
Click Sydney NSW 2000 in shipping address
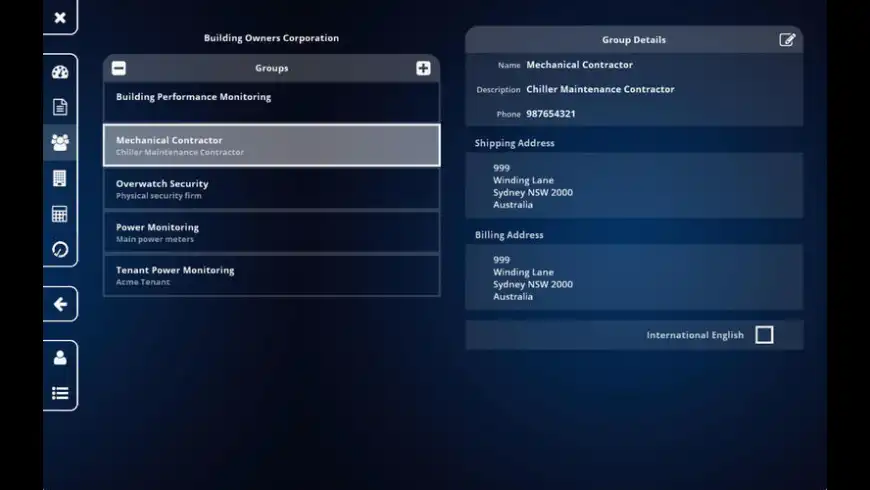tap(533, 193)
